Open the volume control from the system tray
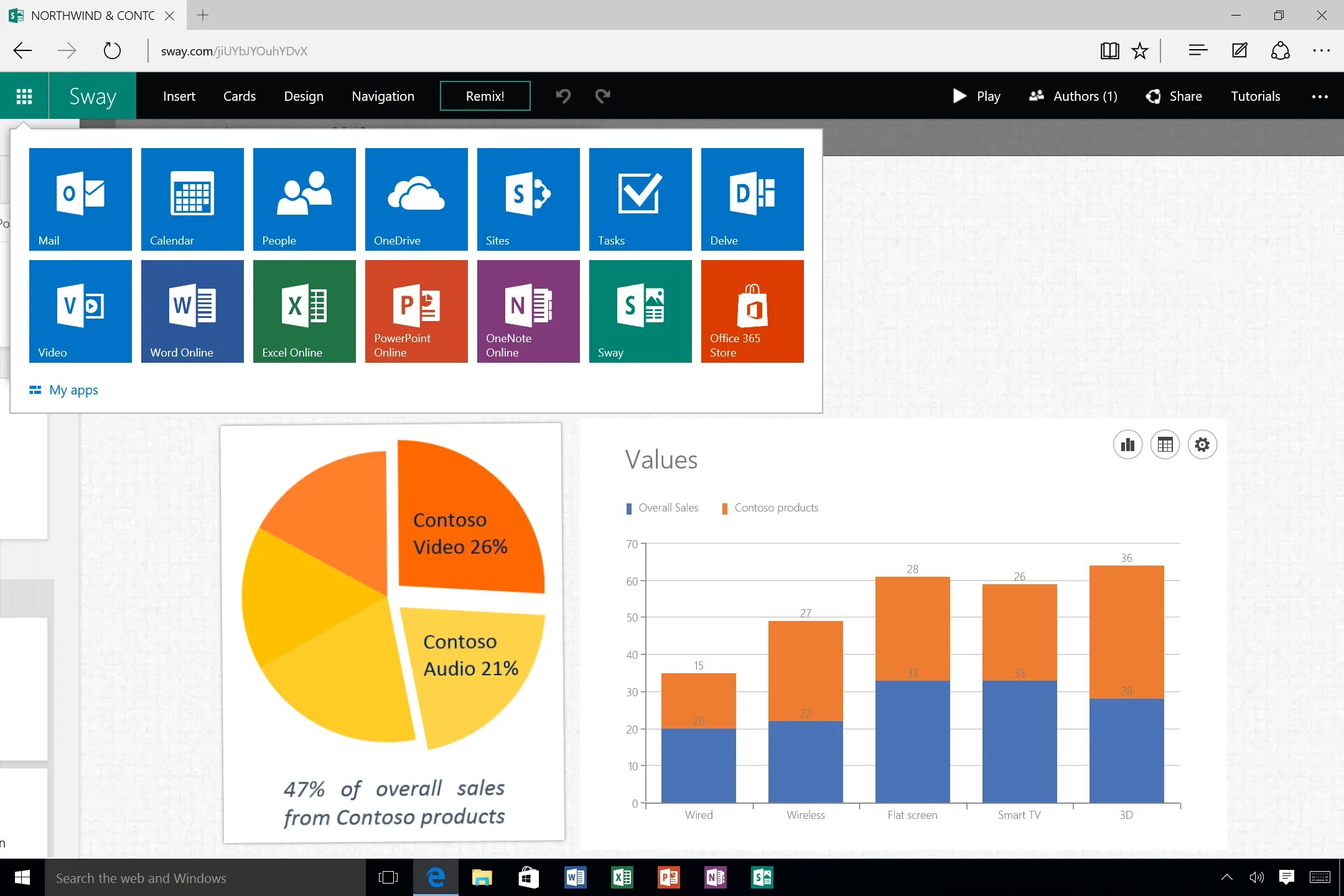The image size is (1344, 896). (1255, 877)
